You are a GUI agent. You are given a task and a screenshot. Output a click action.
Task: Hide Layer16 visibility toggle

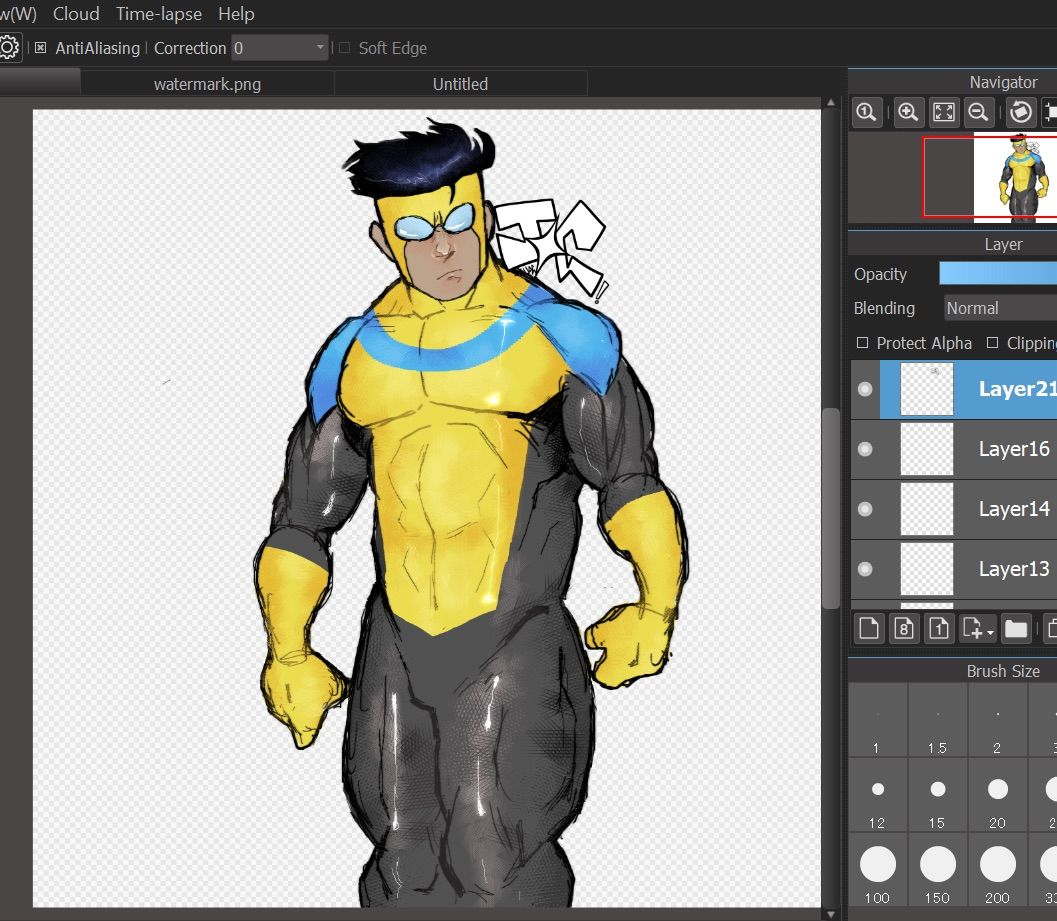pos(865,449)
